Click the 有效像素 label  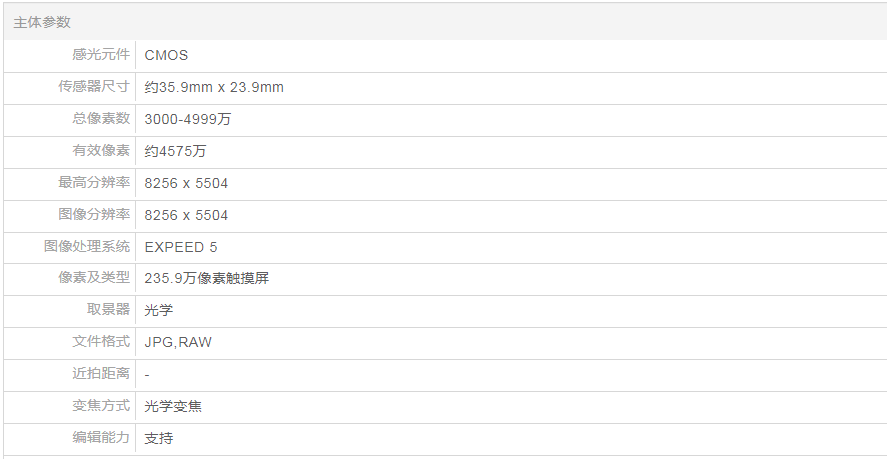[x=101, y=151]
